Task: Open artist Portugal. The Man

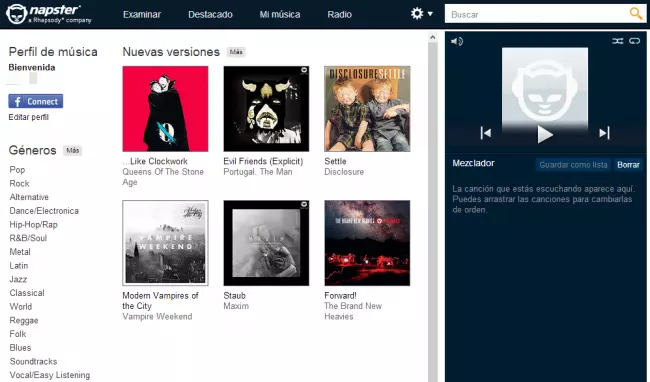Action: tap(258, 172)
